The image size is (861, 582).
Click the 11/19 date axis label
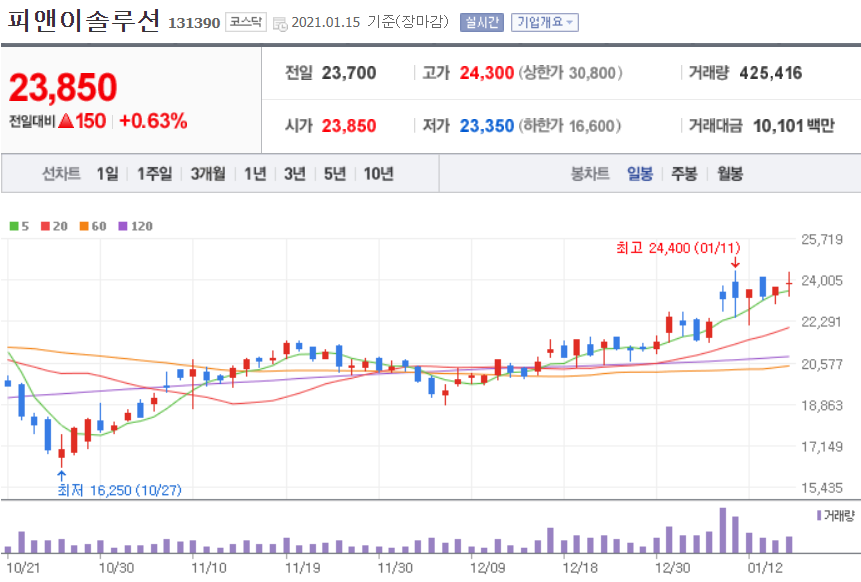click(302, 568)
